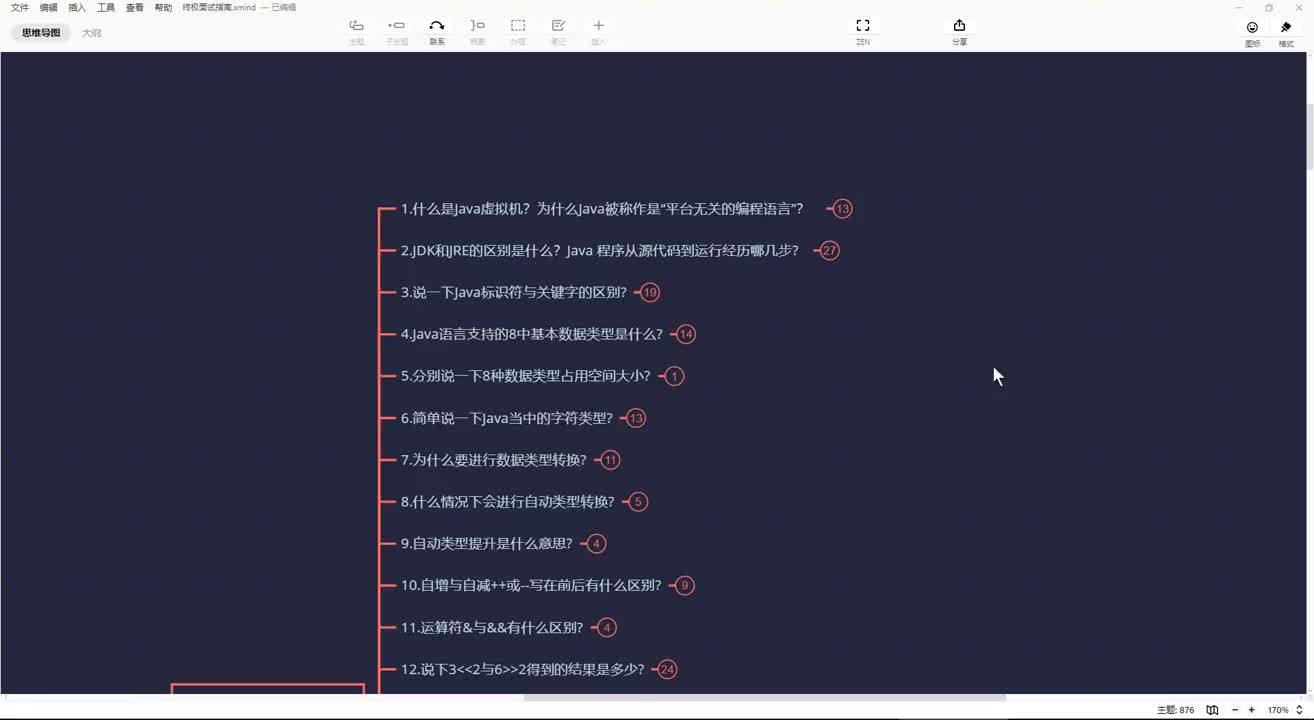Image resolution: width=1314 pixels, height=720 pixels.
Task: Expand the 27 badge on JDK和JRE topic
Action: click(829, 251)
